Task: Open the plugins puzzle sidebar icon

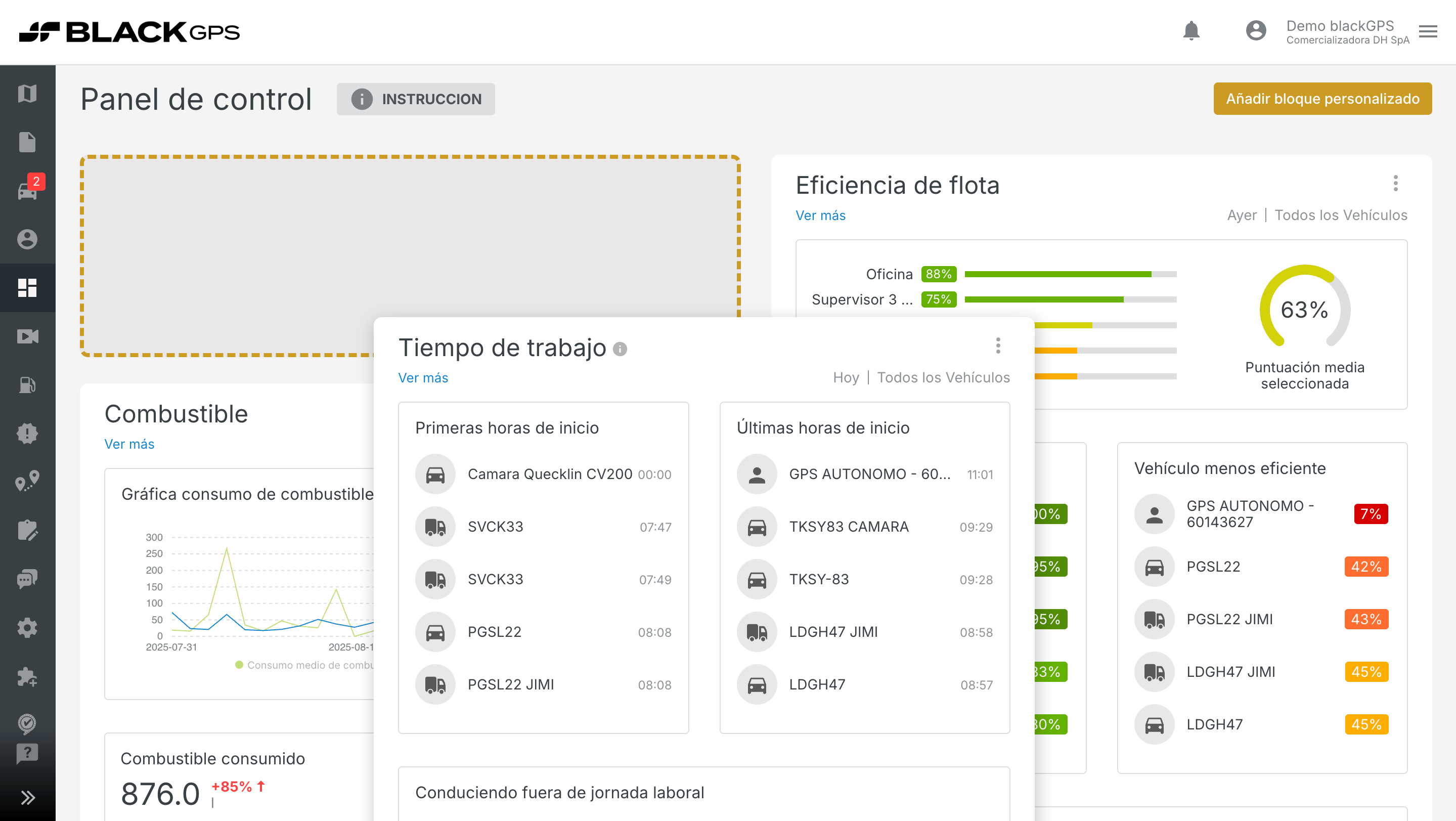Action: point(27,676)
